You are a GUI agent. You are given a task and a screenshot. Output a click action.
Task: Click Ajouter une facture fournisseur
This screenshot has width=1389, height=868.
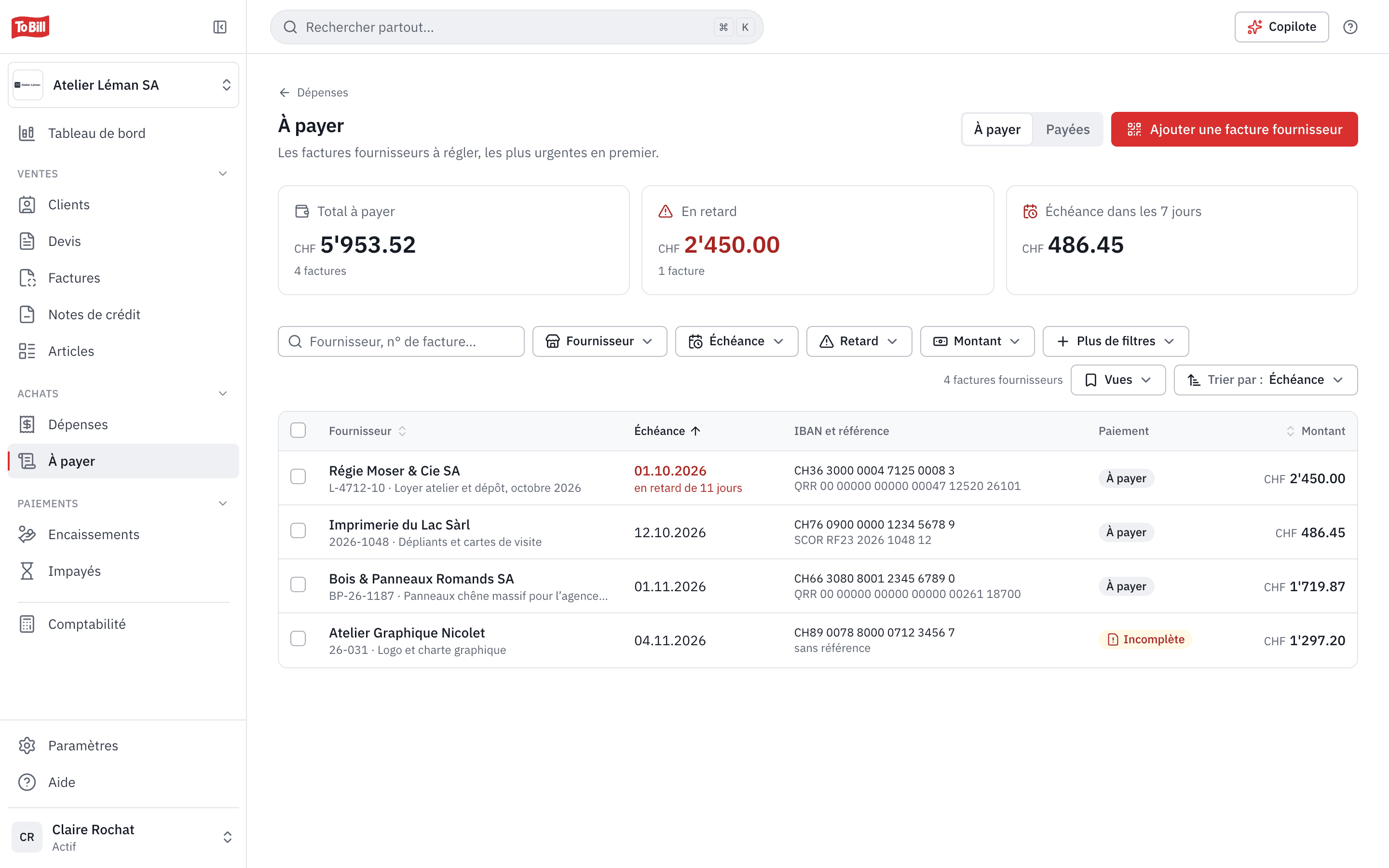1234,129
